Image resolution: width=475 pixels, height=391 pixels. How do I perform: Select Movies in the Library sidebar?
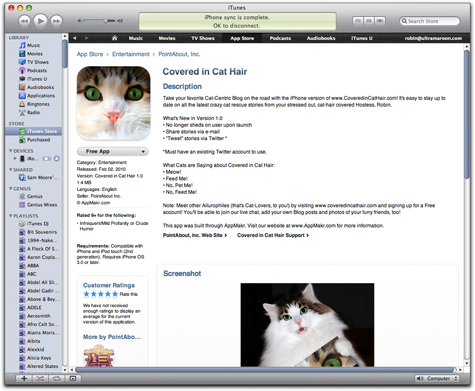tap(33, 53)
